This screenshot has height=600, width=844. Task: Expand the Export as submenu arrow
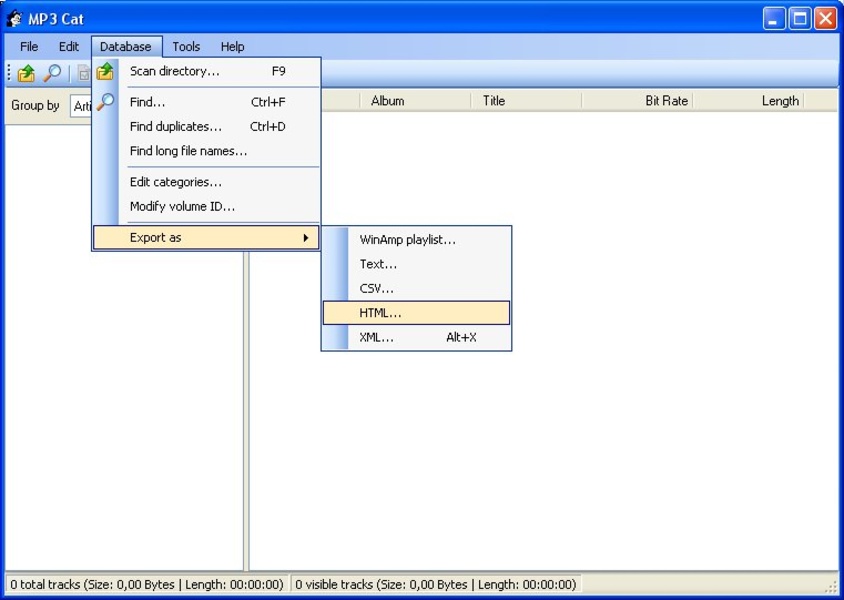[306, 238]
